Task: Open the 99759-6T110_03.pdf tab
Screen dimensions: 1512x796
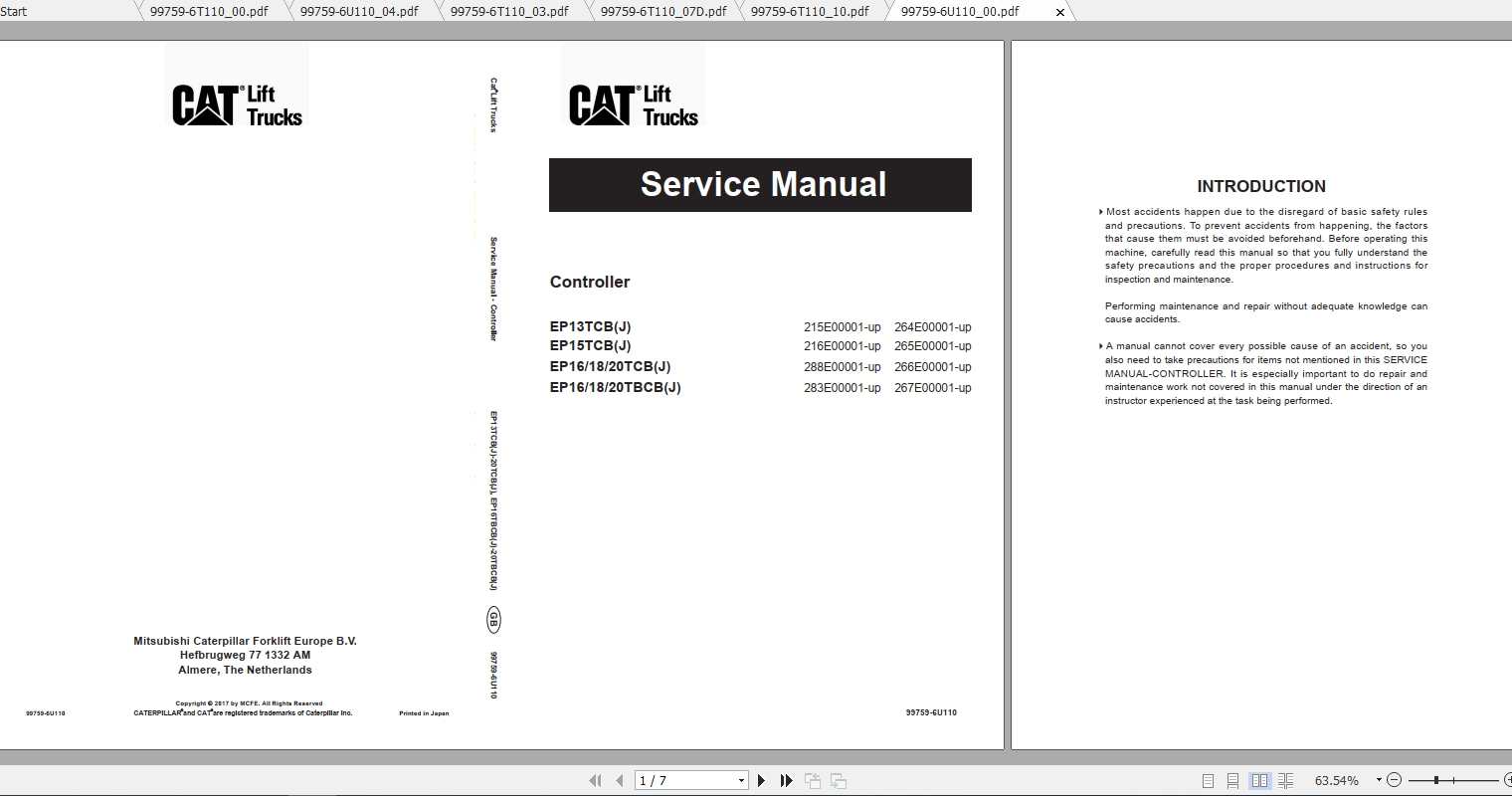Action: [508, 11]
